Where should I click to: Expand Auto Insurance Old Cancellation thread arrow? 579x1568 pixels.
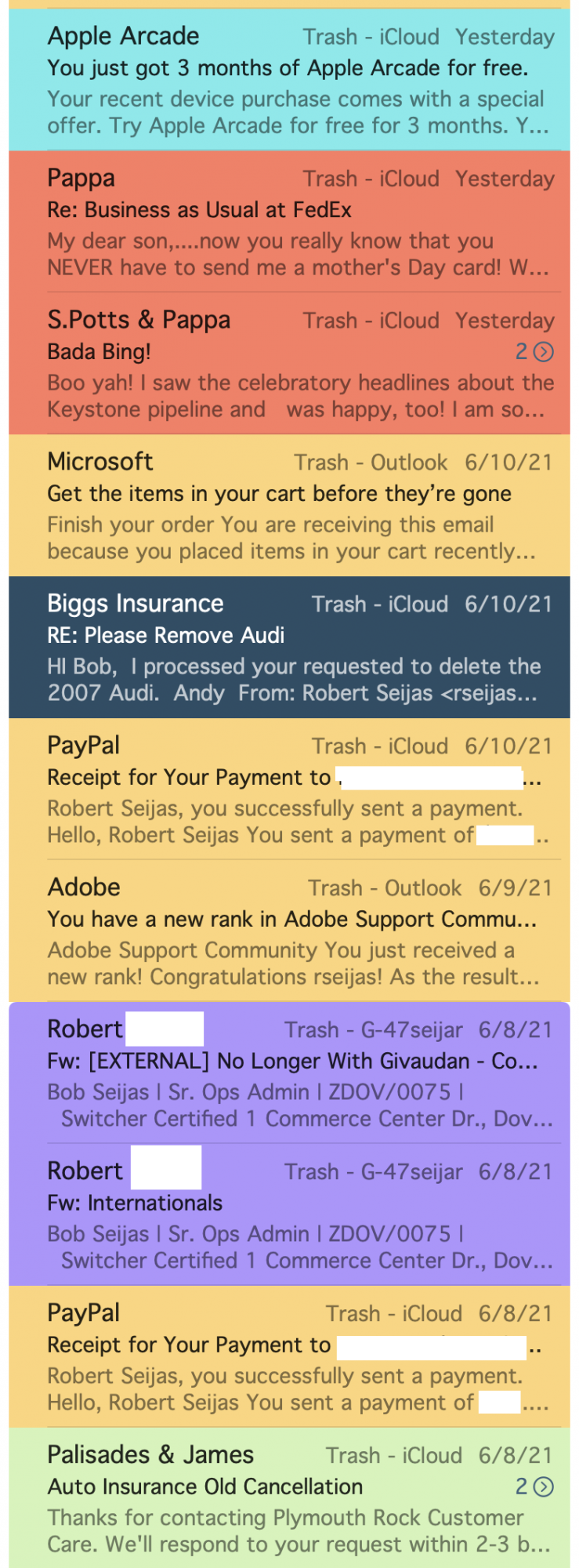click(x=543, y=1486)
